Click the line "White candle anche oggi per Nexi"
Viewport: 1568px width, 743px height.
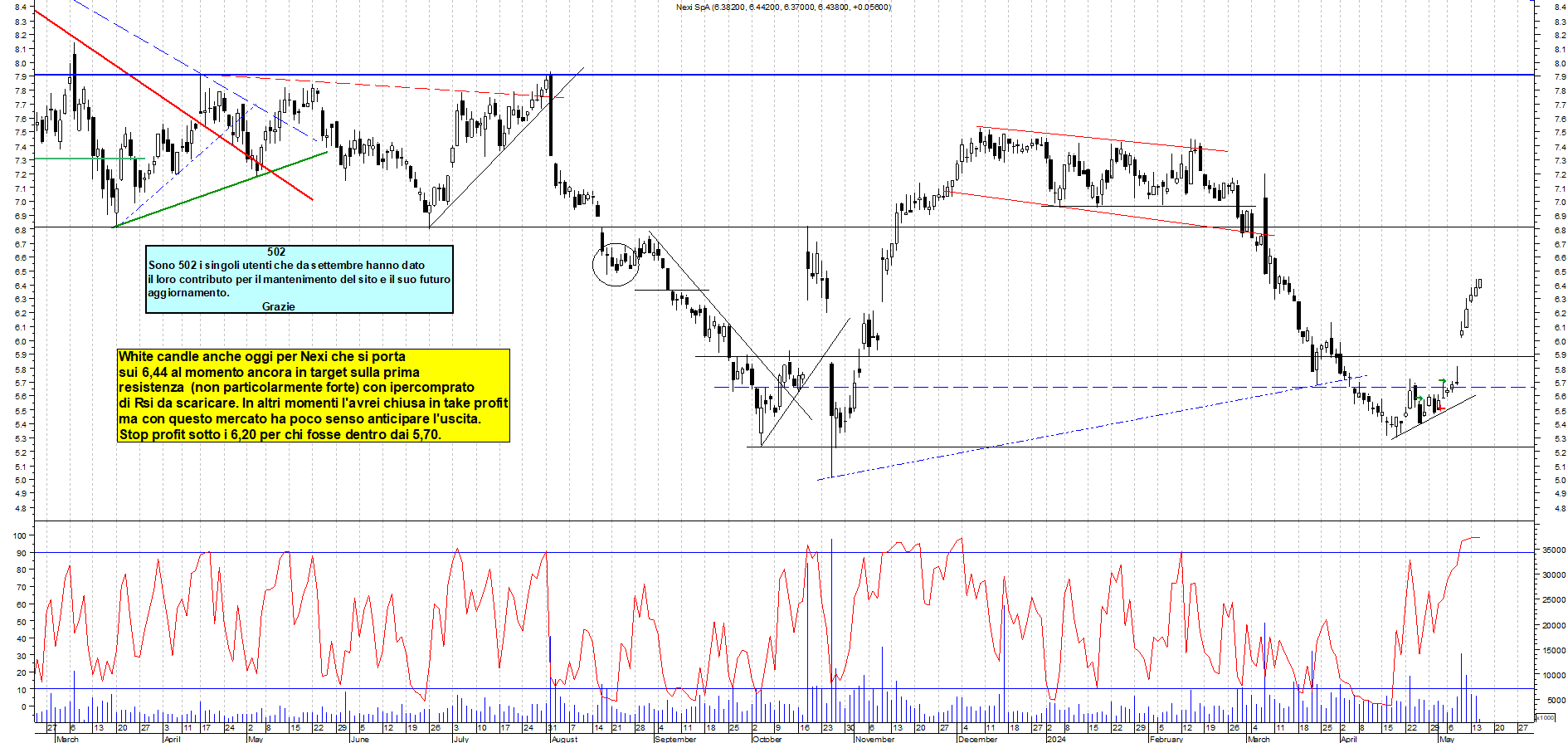(262, 357)
